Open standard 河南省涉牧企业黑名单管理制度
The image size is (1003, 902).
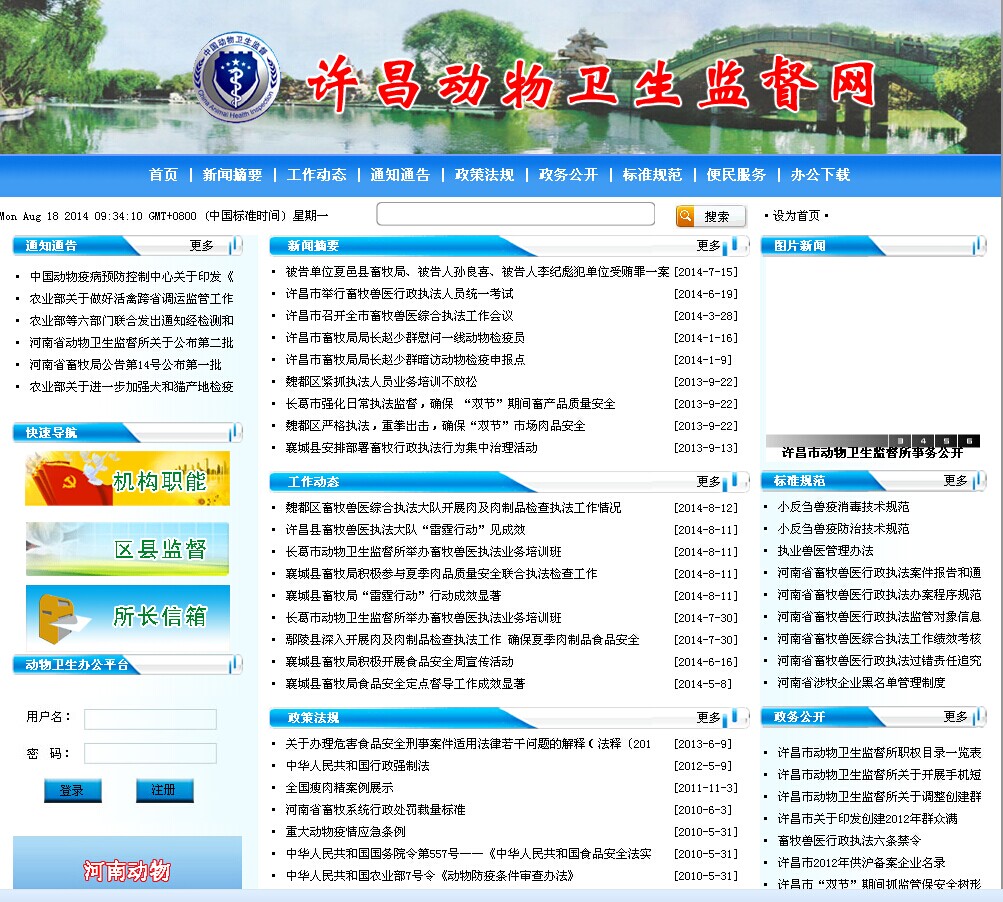pos(861,683)
